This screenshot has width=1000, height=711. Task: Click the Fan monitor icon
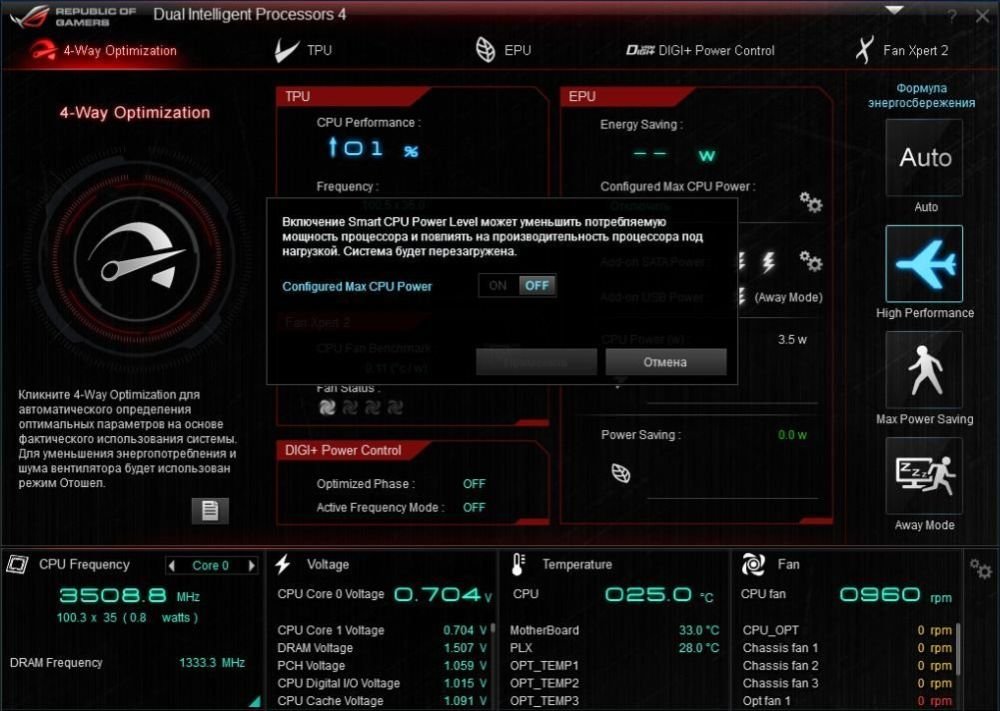point(753,564)
